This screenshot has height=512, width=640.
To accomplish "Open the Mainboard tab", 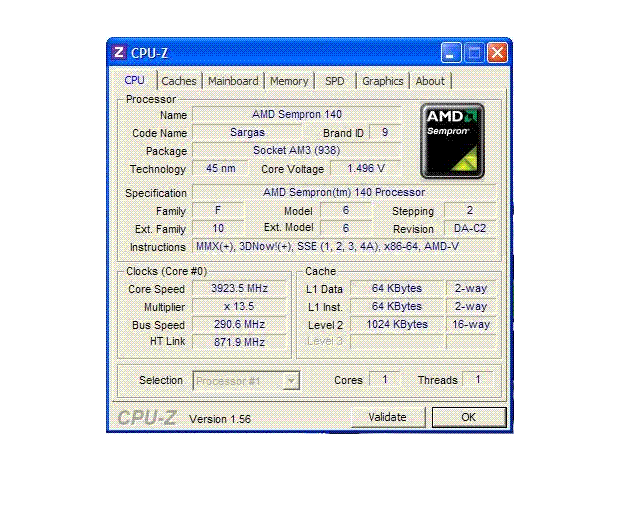I will click(x=233, y=81).
